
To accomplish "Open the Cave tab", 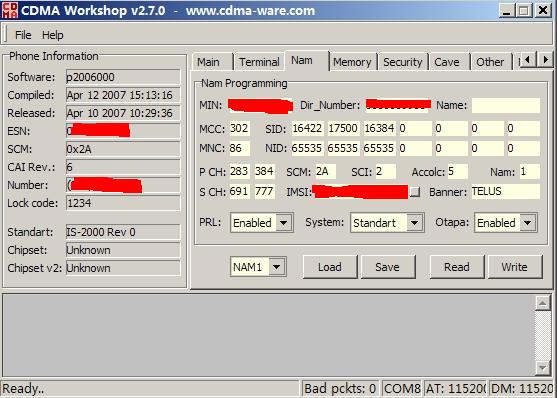I will (448, 62).
